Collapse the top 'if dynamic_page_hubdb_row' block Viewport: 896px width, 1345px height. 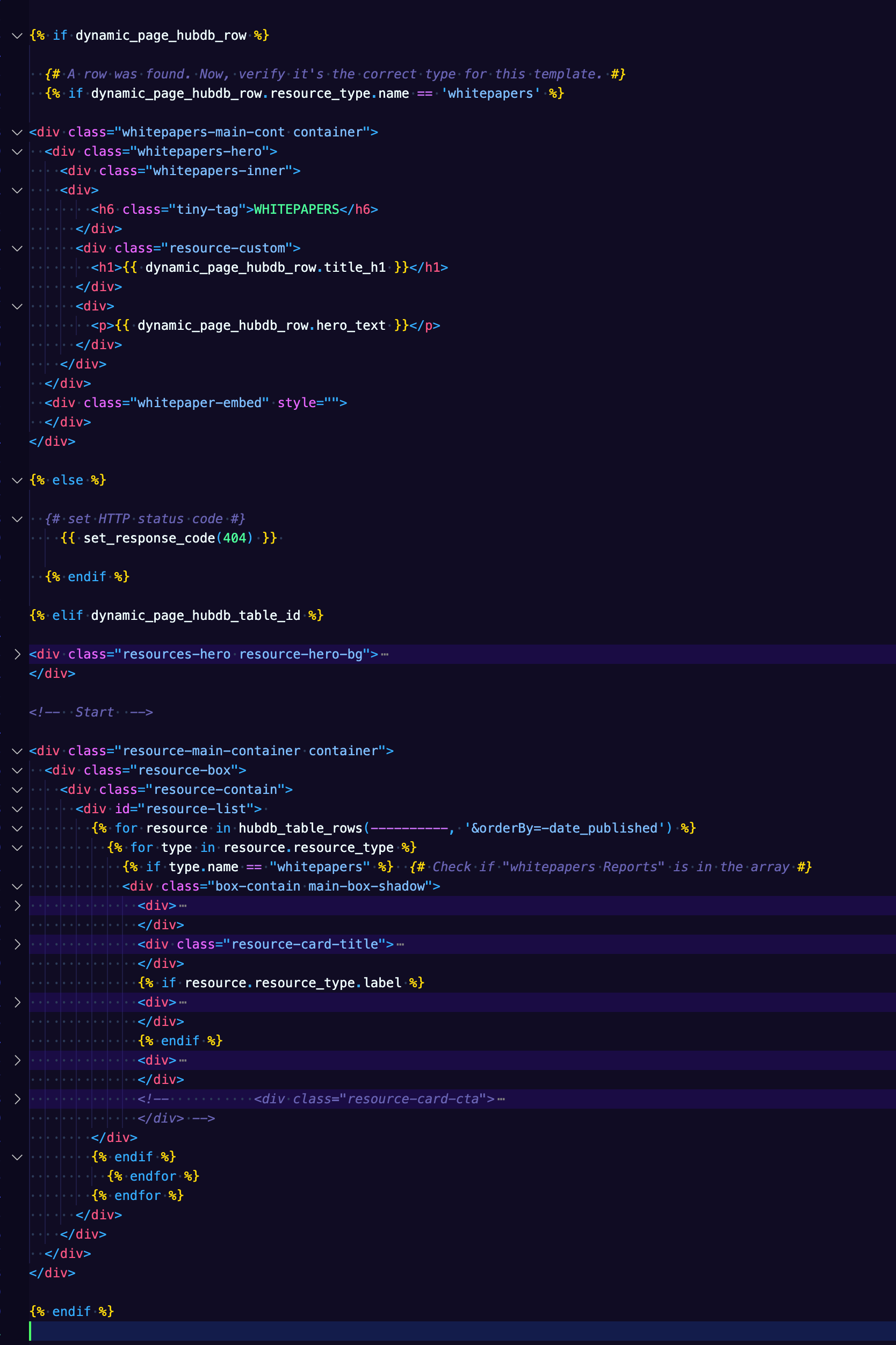(x=17, y=36)
